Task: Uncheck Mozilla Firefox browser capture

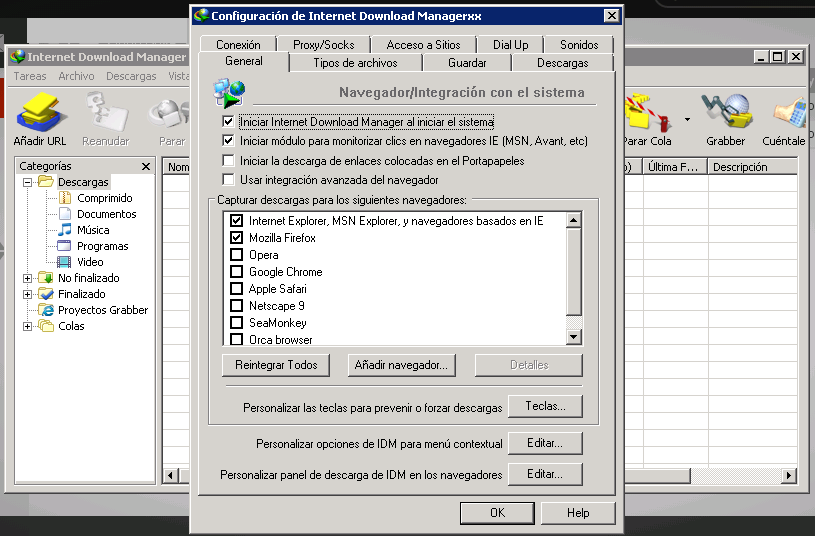Action: pos(236,238)
